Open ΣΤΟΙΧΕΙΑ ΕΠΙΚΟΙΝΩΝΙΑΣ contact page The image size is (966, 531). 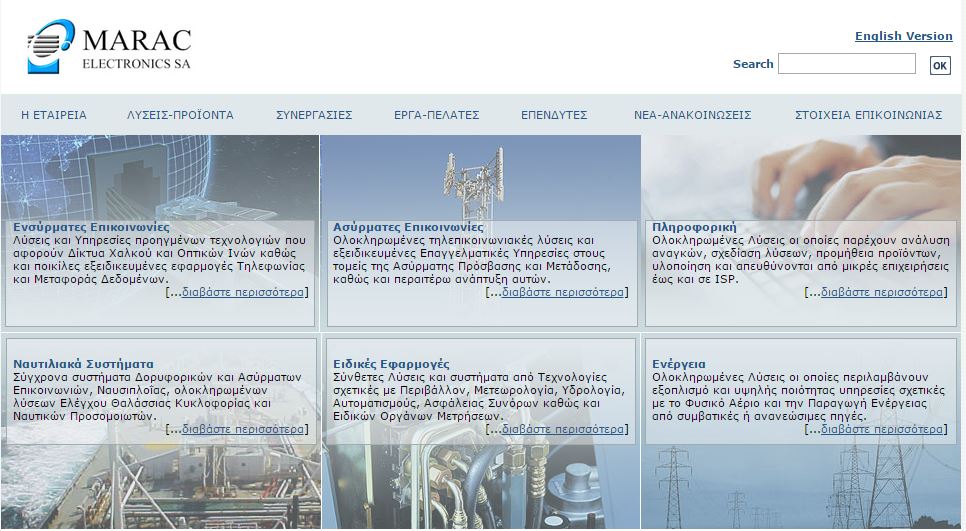click(x=868, y=115)
